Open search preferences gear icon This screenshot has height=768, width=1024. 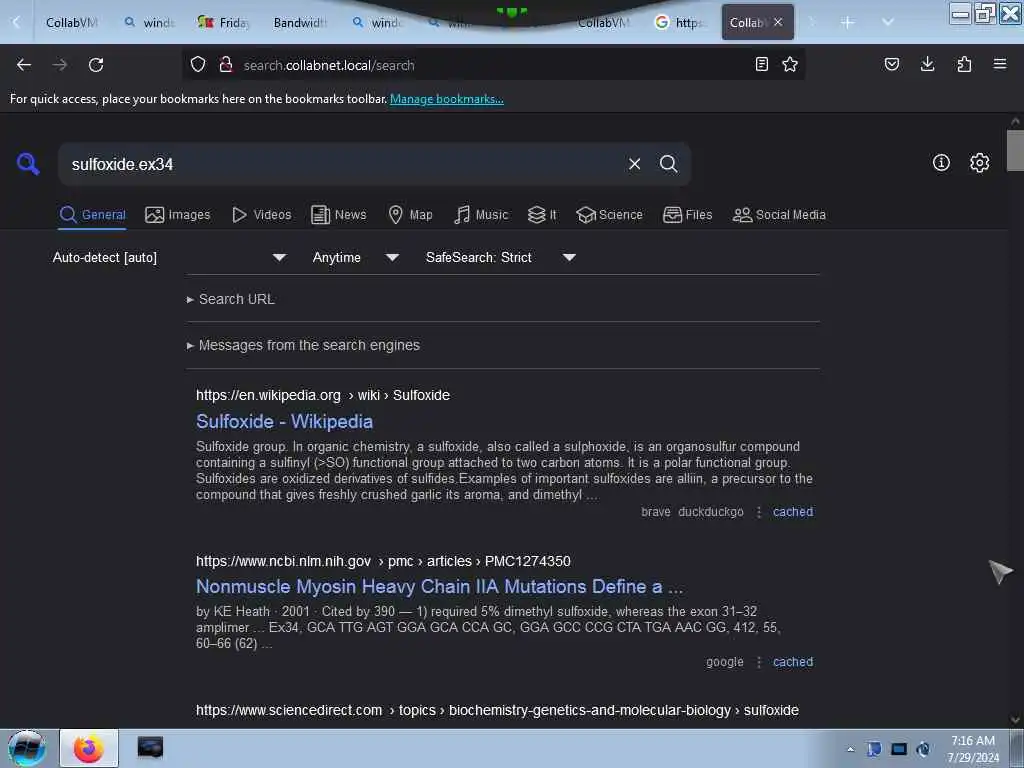tap(979, 163)
